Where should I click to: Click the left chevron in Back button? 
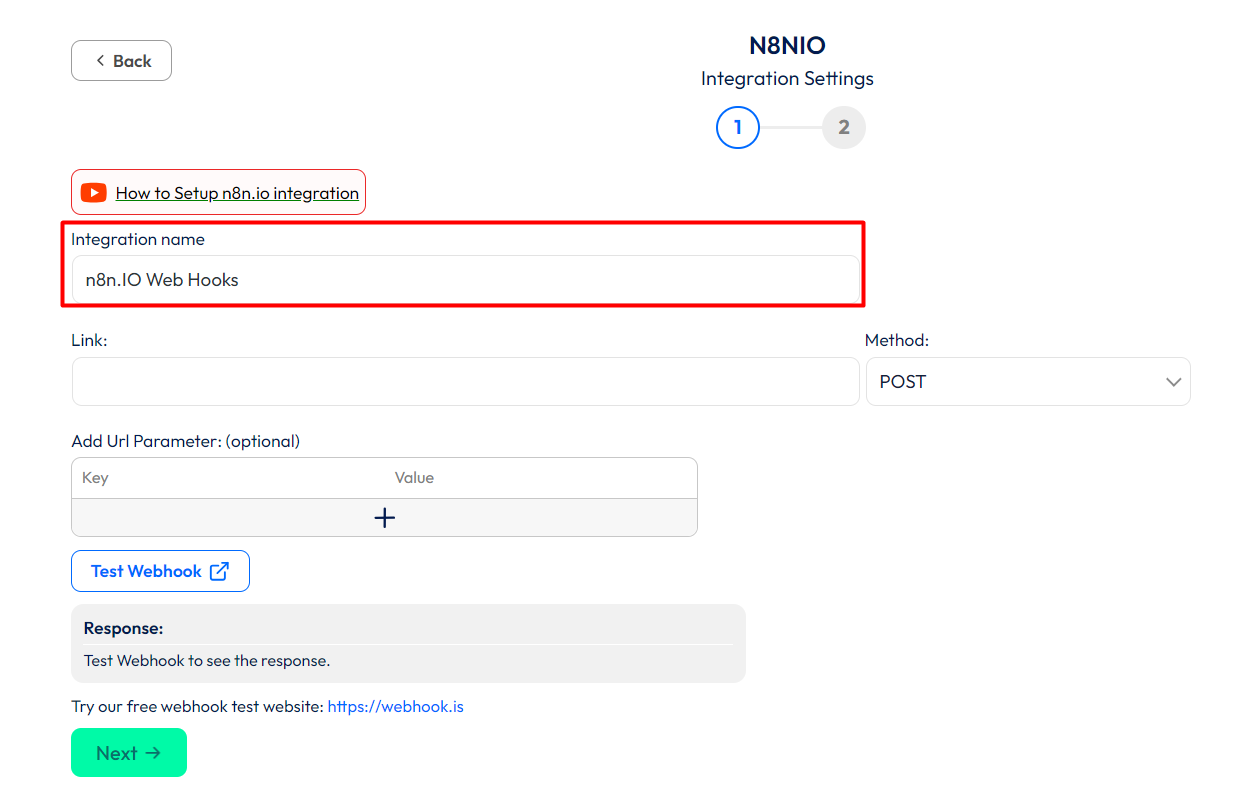[x=100, y=61]
